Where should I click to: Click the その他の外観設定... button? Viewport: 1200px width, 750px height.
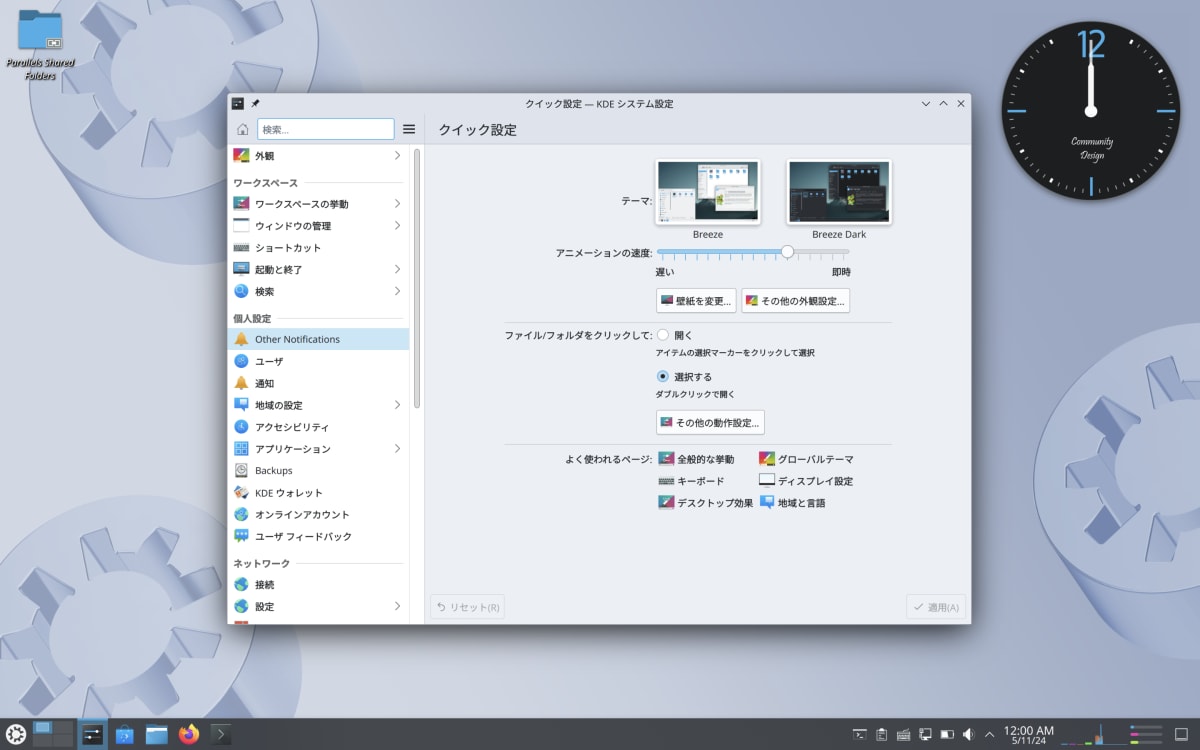(x=796, y=301)
